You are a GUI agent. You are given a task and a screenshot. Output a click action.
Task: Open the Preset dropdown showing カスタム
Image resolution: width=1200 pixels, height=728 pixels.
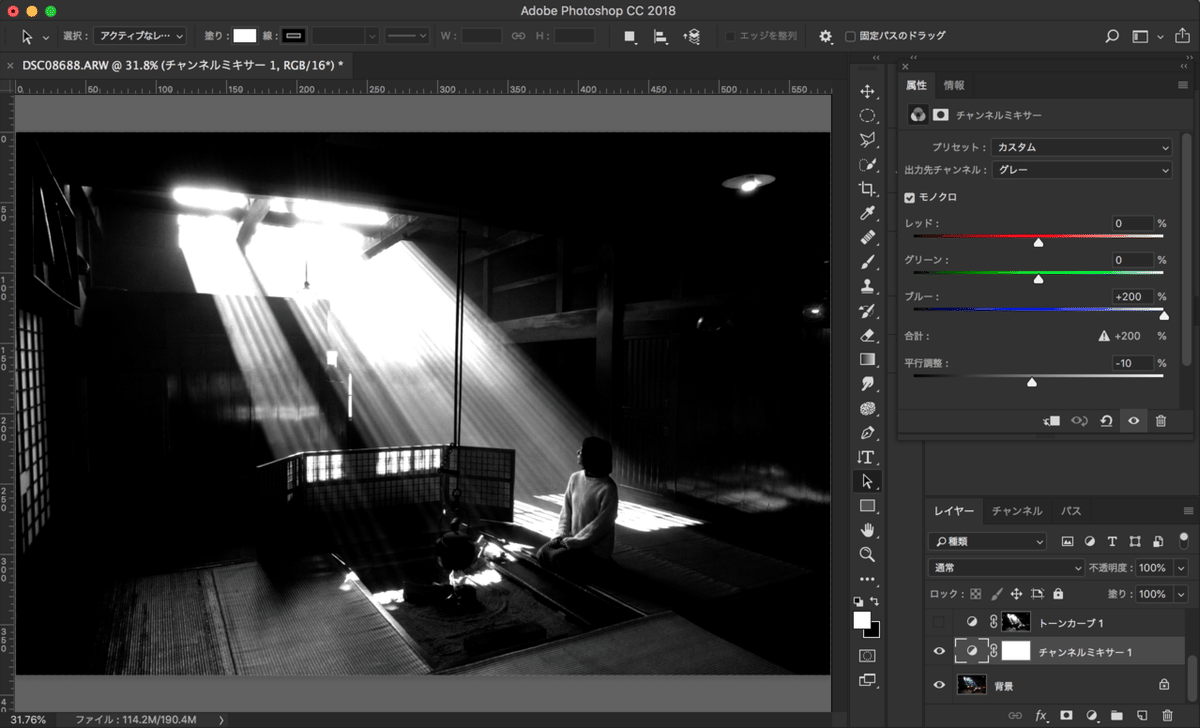pyautogui.click(x=1082, y=147)
